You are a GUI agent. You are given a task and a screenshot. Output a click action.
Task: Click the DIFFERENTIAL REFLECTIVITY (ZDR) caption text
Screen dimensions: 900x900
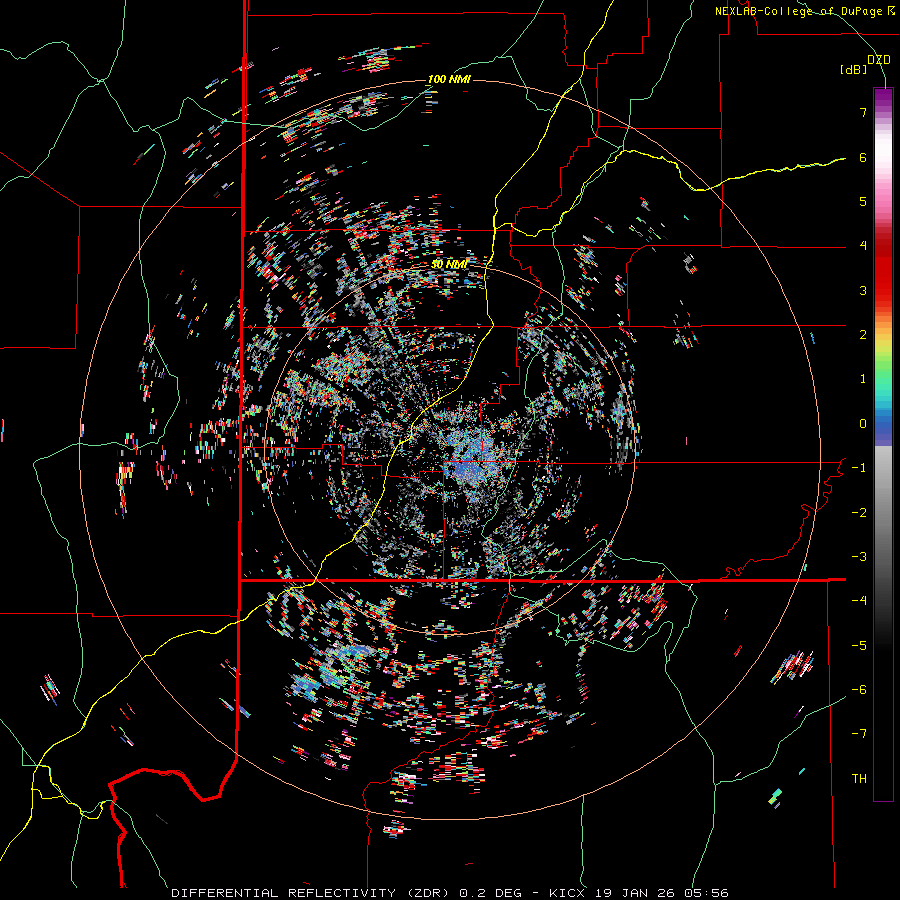click(x=312, y=893)
